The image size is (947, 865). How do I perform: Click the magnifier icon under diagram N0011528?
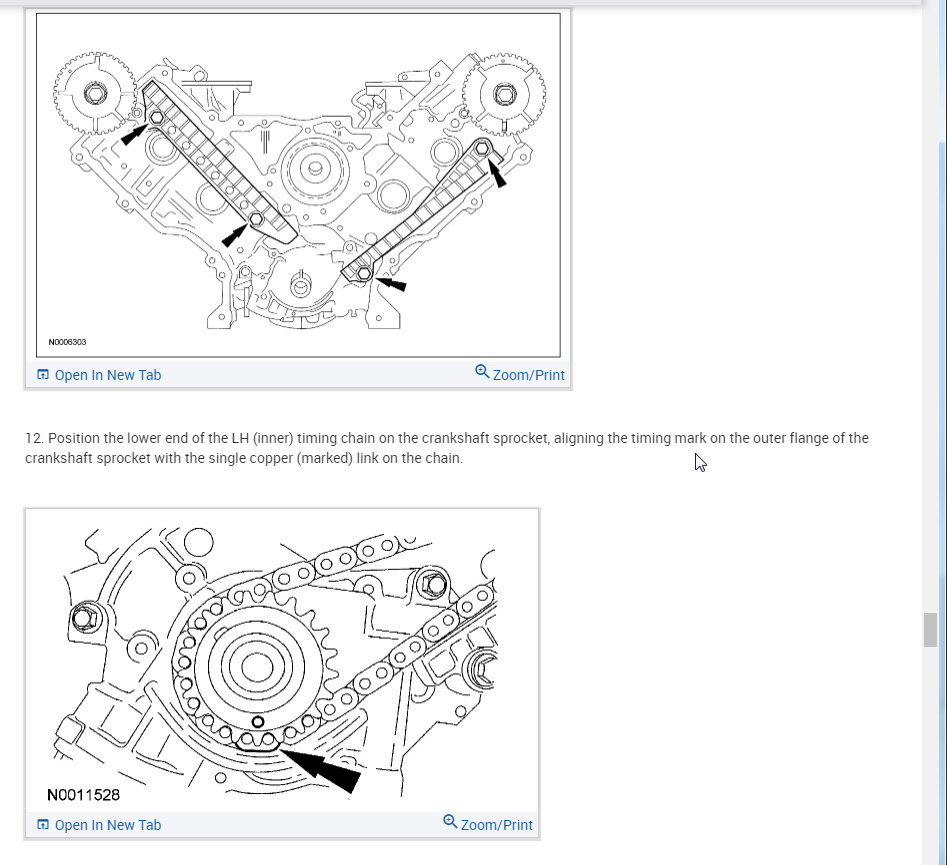tap(450, 822)
